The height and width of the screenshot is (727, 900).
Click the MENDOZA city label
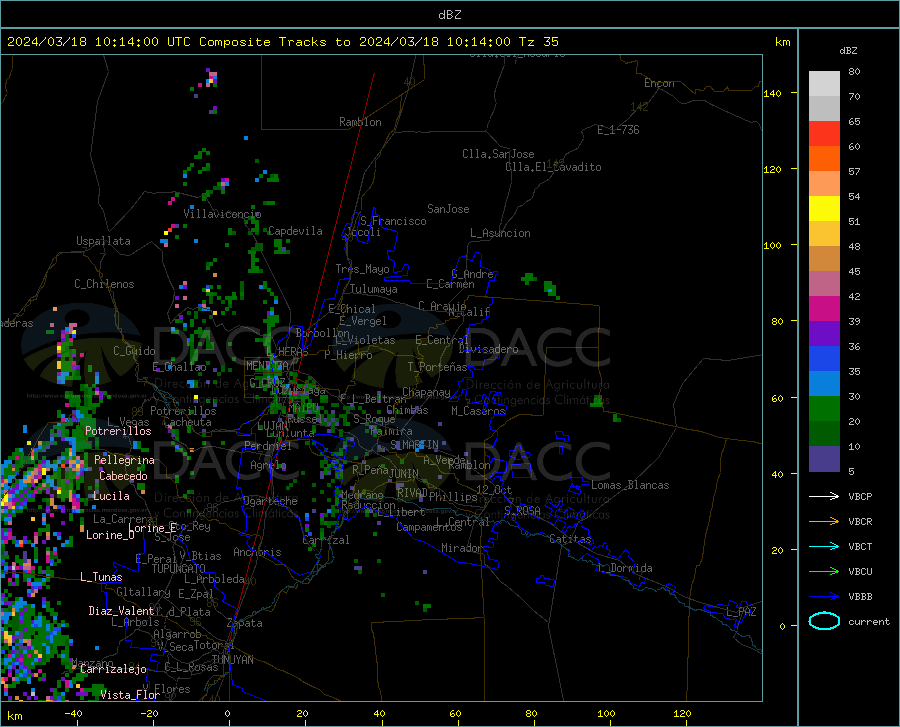coord(267,366)
